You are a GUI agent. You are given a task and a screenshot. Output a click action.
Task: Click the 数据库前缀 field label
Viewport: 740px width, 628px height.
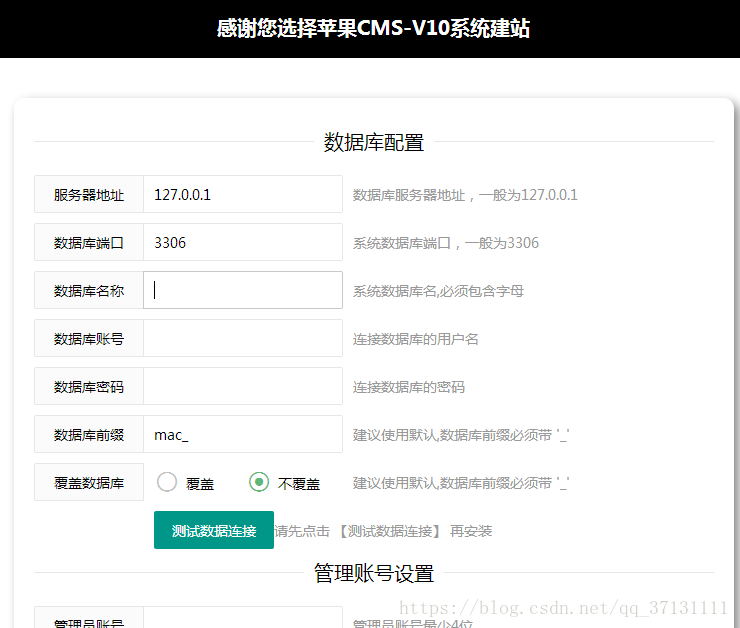pos(89,435)
